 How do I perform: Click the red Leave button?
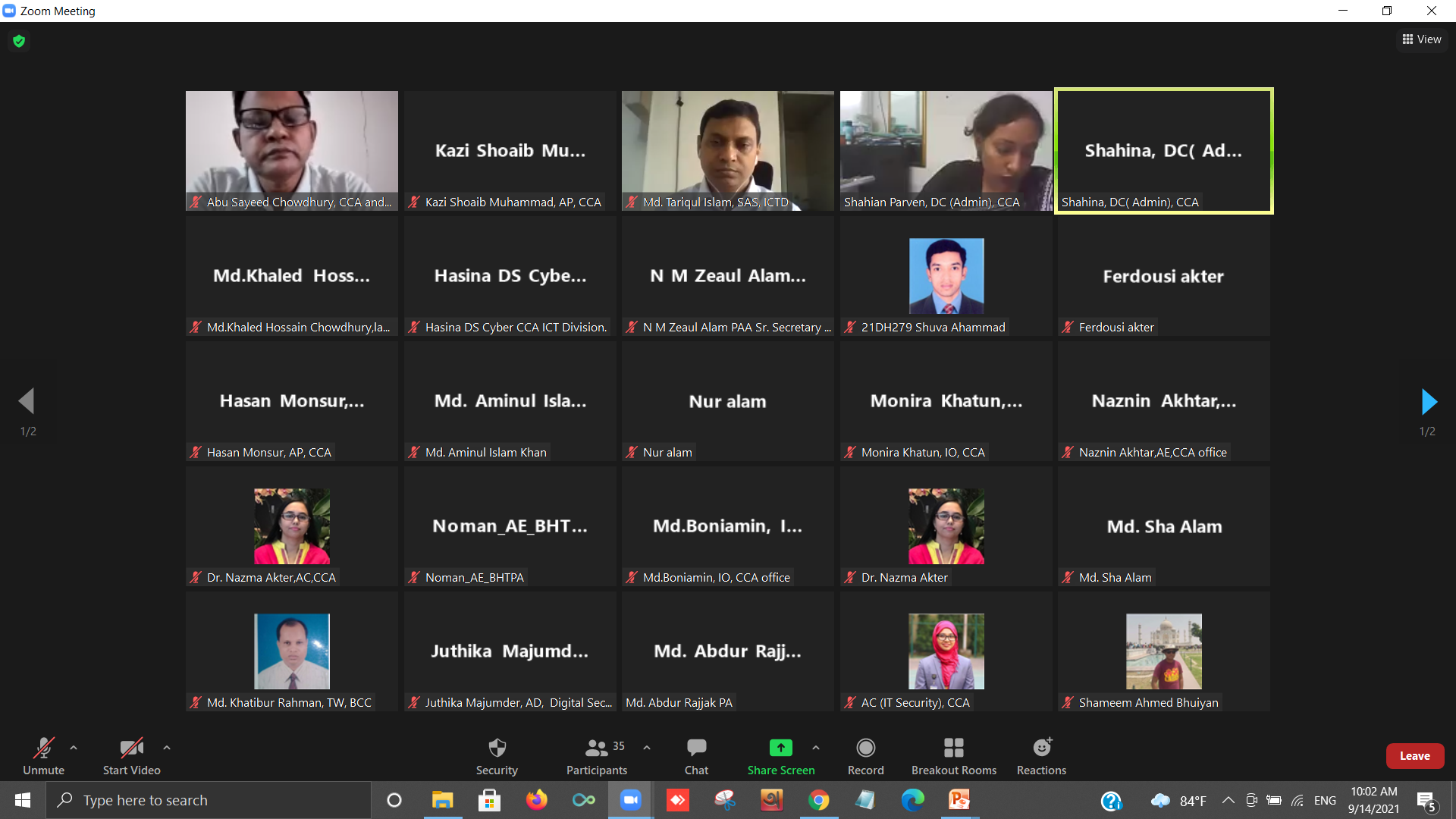click(1415, 756)
